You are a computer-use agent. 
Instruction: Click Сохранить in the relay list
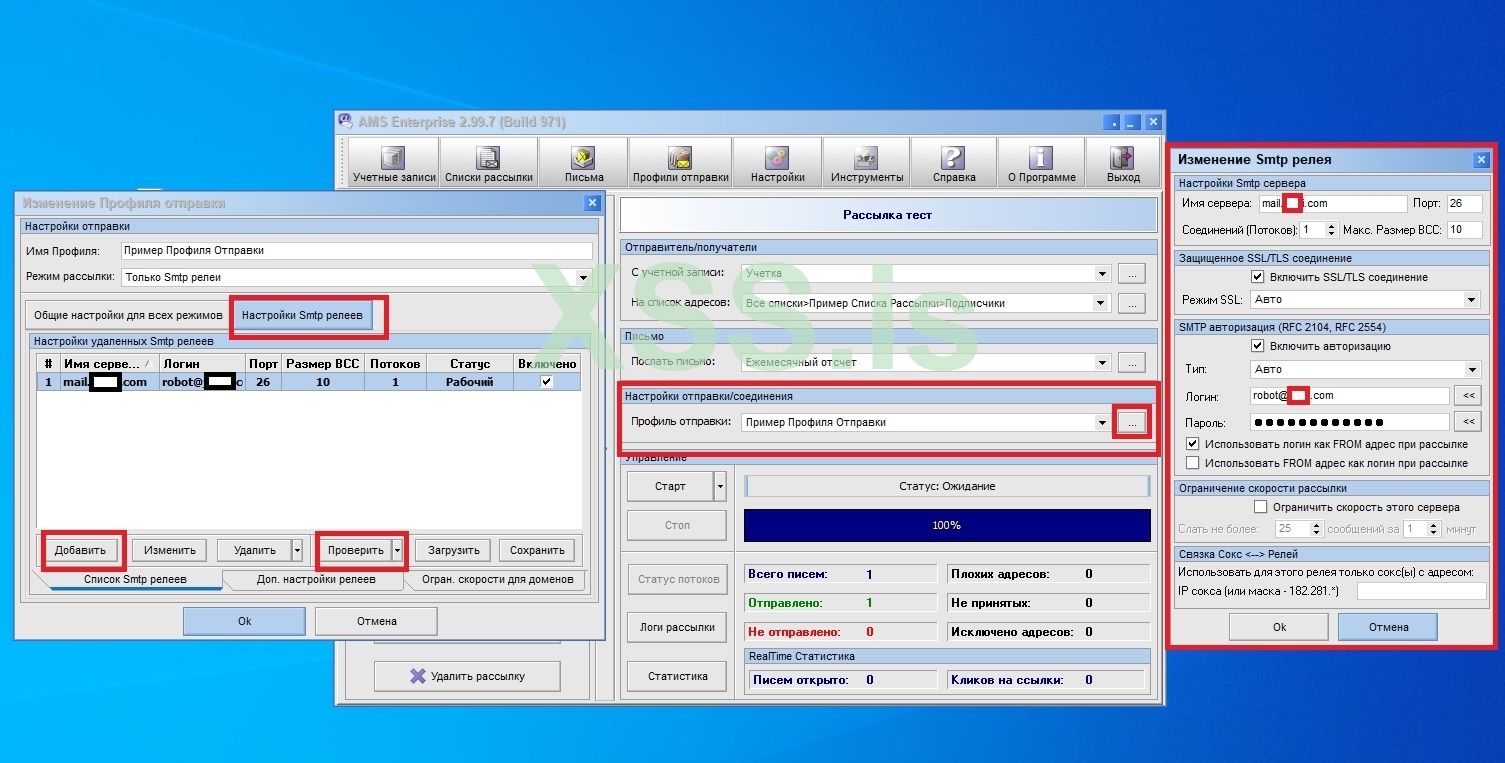537,550
